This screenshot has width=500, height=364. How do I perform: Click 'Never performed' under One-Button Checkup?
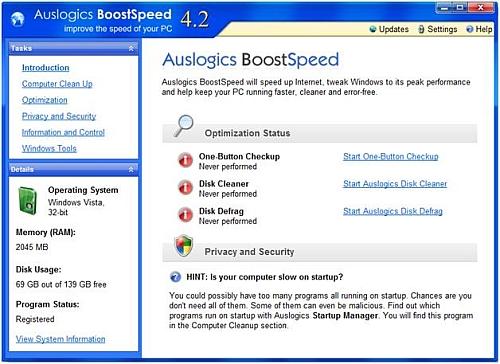click(x=228, y=166)
